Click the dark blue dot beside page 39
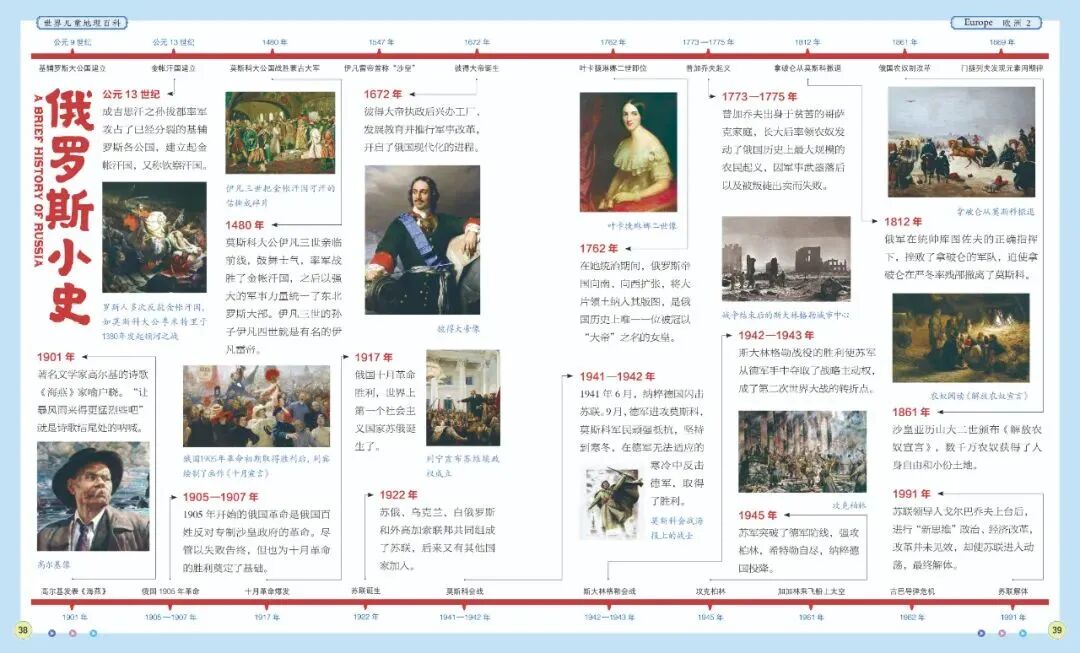 [982, 632]
